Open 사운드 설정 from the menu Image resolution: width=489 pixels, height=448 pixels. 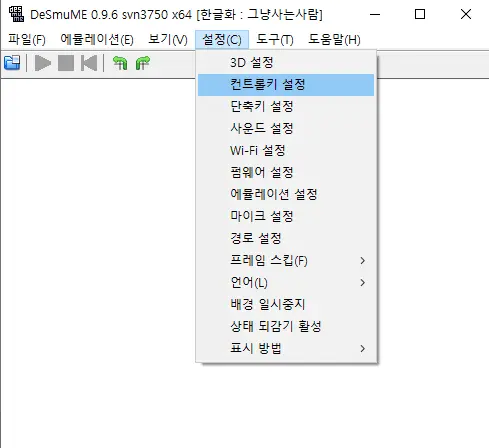(x=286, y=129)
